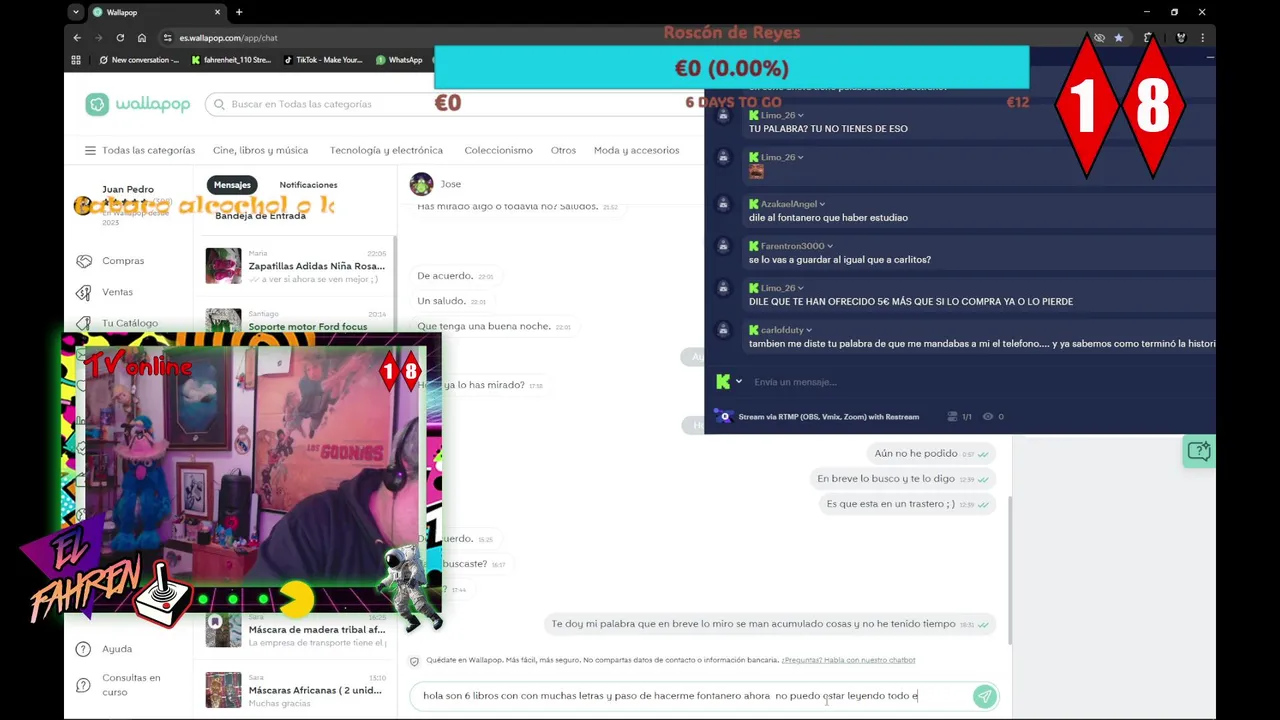Screen dimensions: 1280x720
Task: Expand Limo_26 chevron above TU PALABRA message
Action: tap(801, 115)
